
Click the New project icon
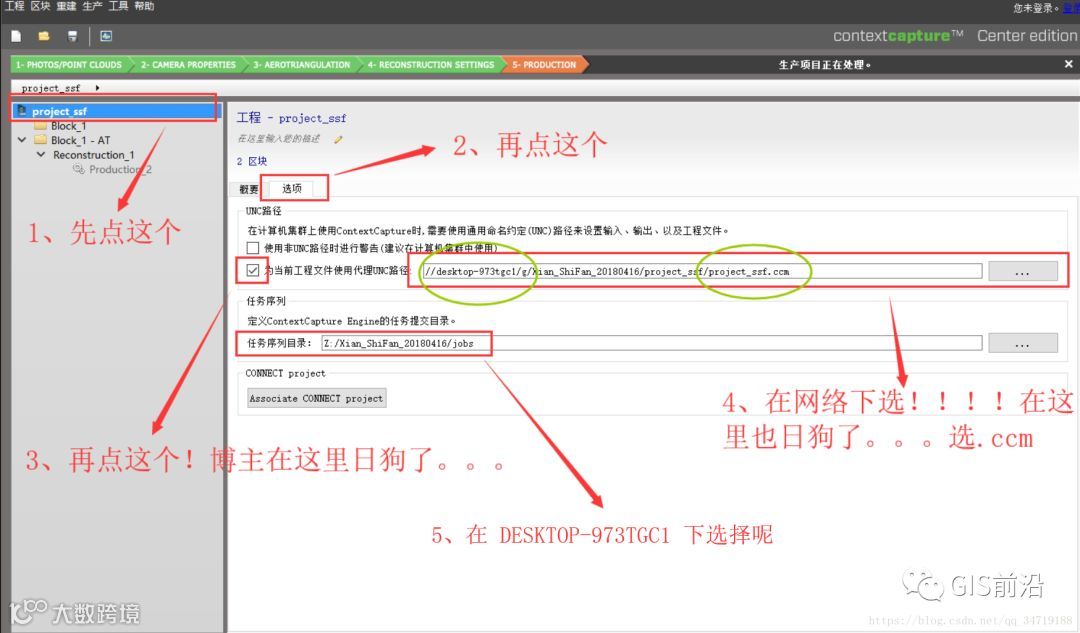click(x=17, y=36)
